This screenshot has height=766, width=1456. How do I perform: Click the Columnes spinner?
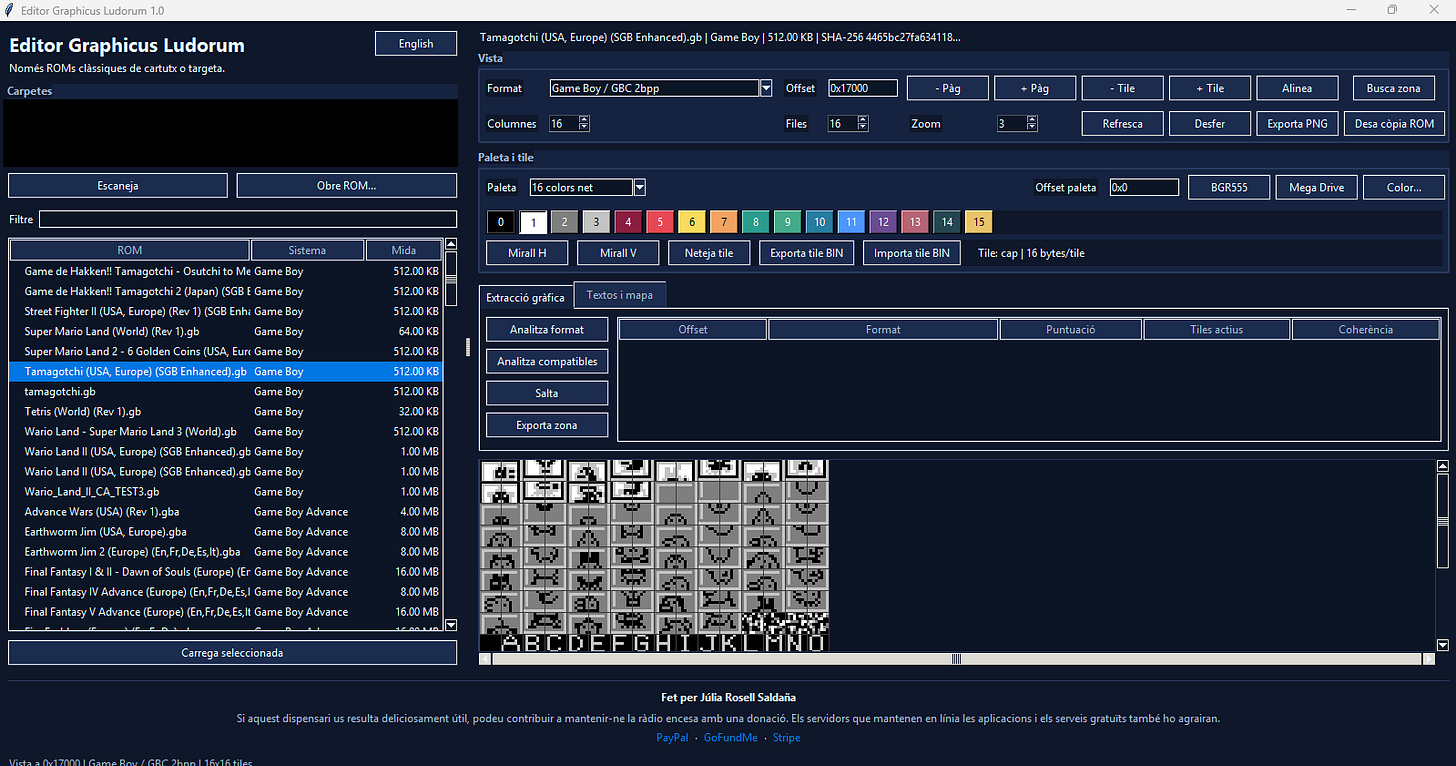pos(569,124)
